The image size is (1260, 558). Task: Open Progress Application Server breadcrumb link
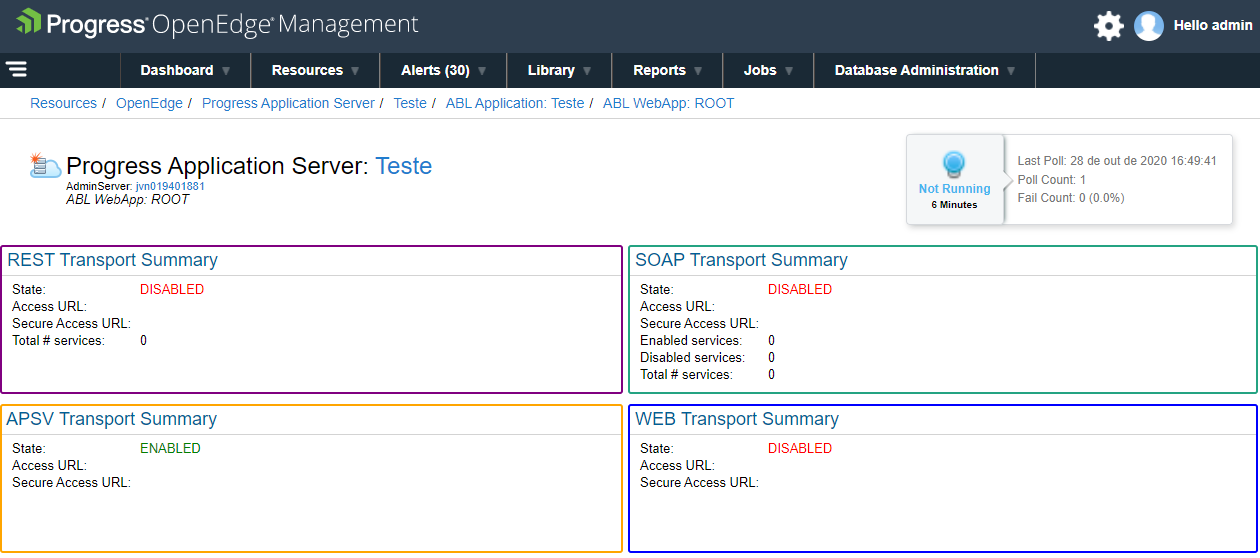point(288,103)
